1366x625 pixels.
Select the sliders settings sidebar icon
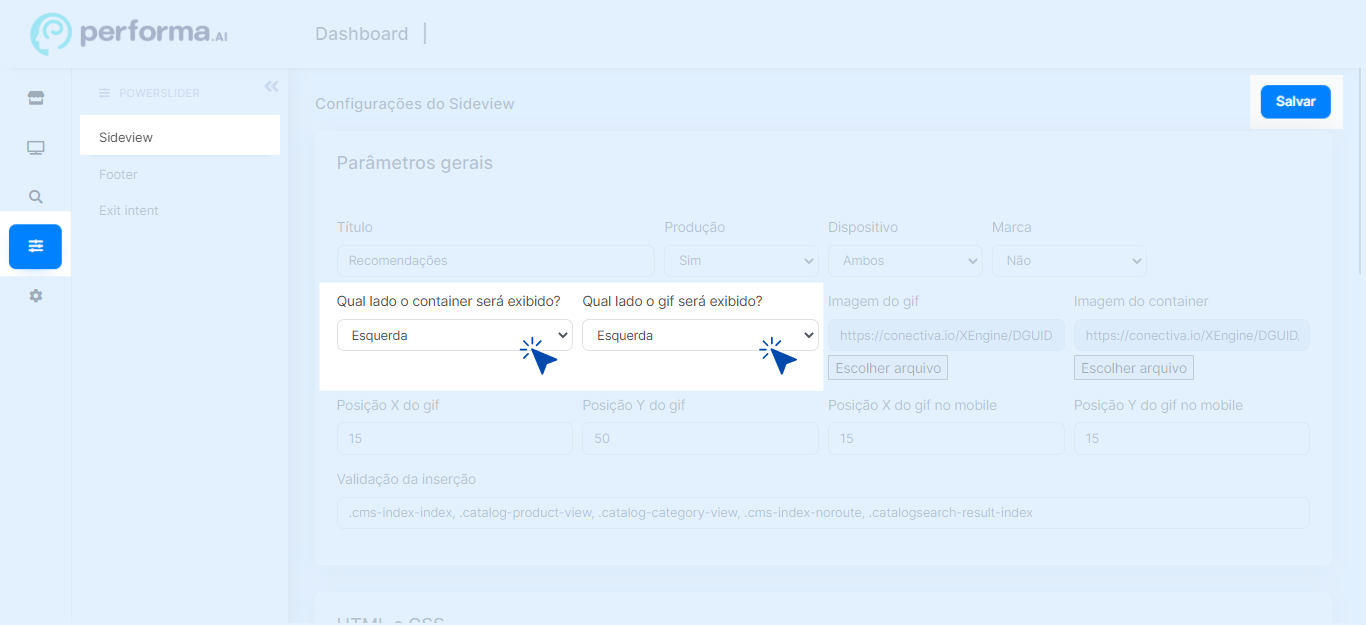click(36, 247)
